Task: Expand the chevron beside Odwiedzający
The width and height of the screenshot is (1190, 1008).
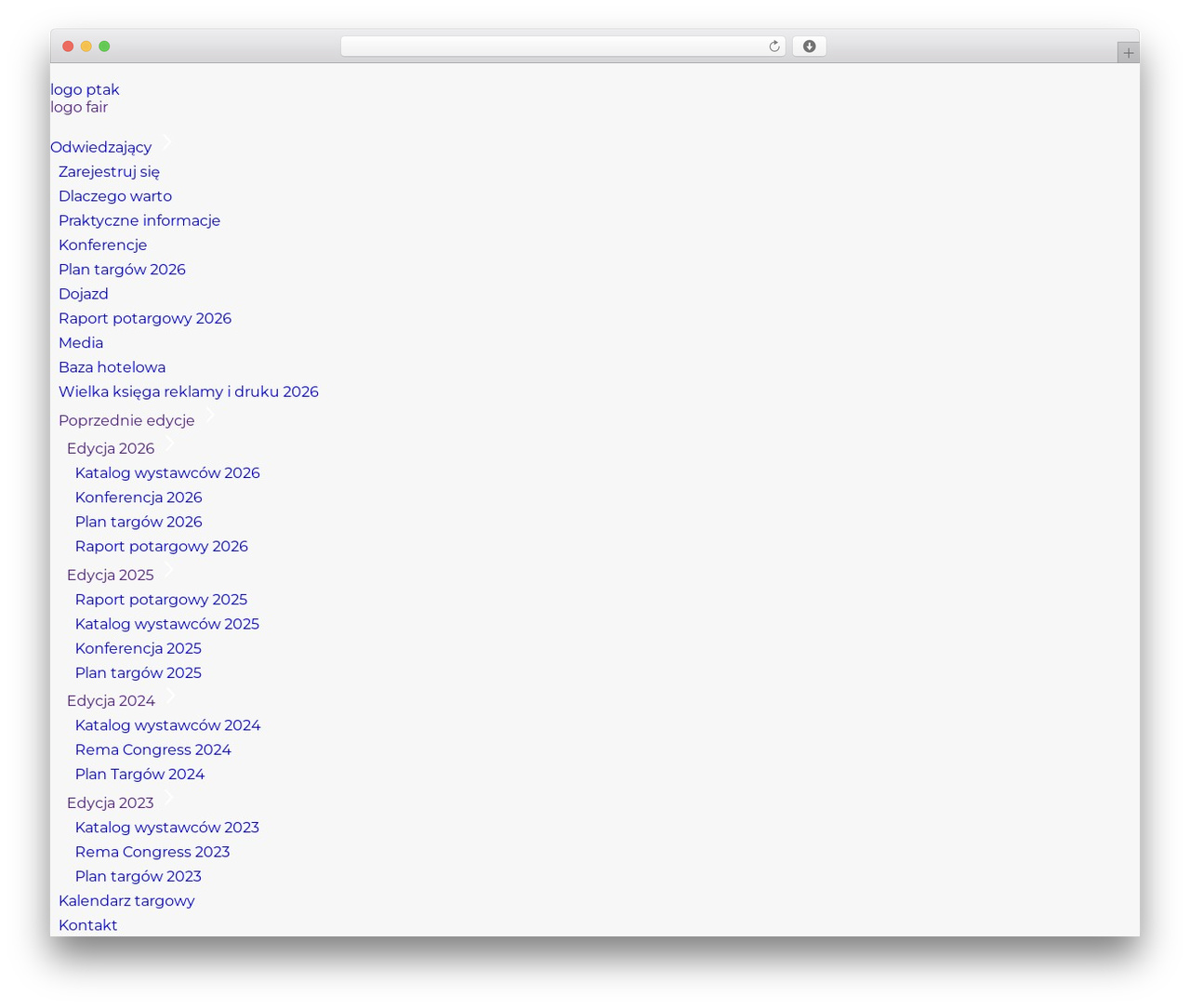Action: coord(167,141)
